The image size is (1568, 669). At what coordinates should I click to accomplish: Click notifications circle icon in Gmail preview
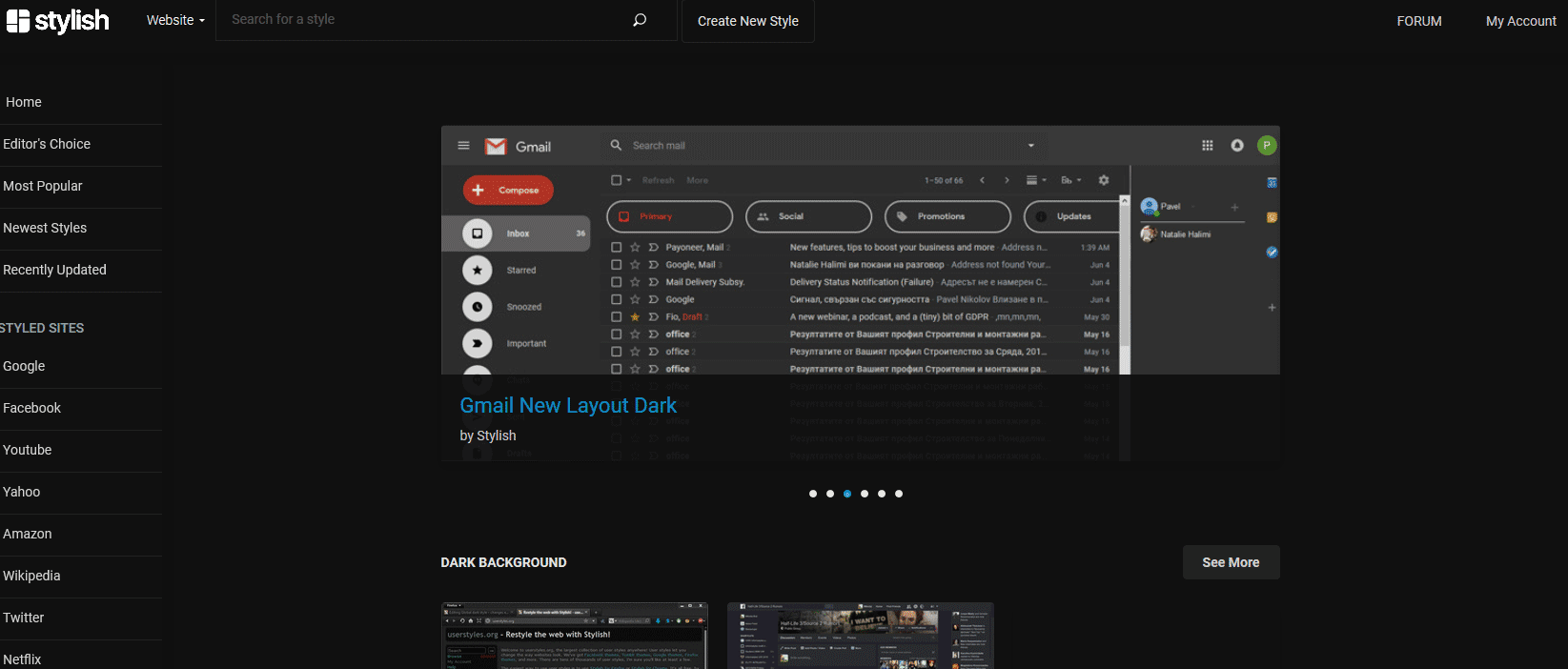click(1237, 146)
